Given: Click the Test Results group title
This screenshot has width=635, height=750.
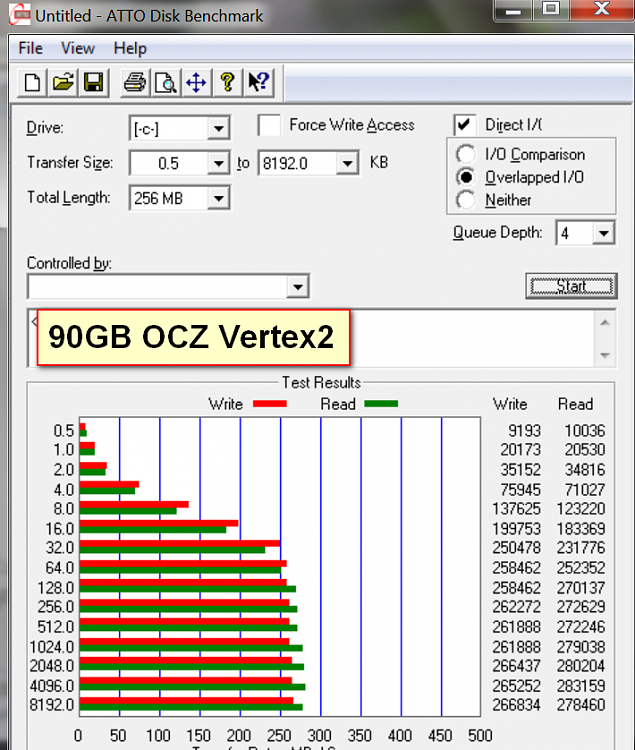Looking at the screenshot, I should pyautogui.click(x=321, y=383).
